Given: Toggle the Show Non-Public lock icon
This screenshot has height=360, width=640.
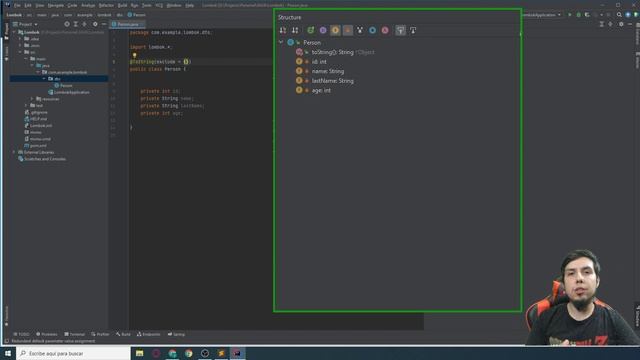Looking at the screenshot, I should click(347, 30).
